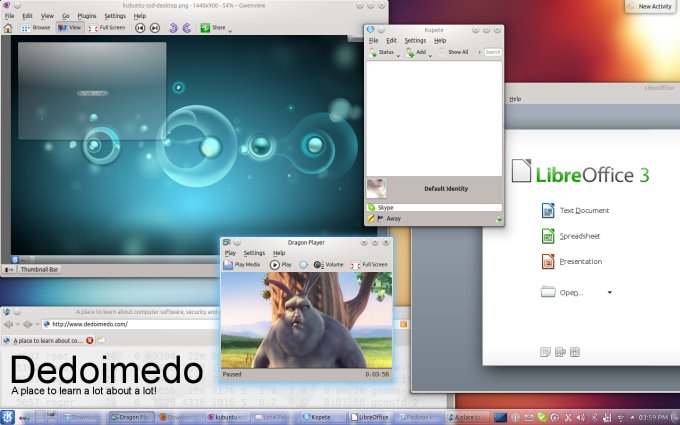680x425 pixels.
Task: Rotate image right in Gwenview
Action: (x=187, y=28)
